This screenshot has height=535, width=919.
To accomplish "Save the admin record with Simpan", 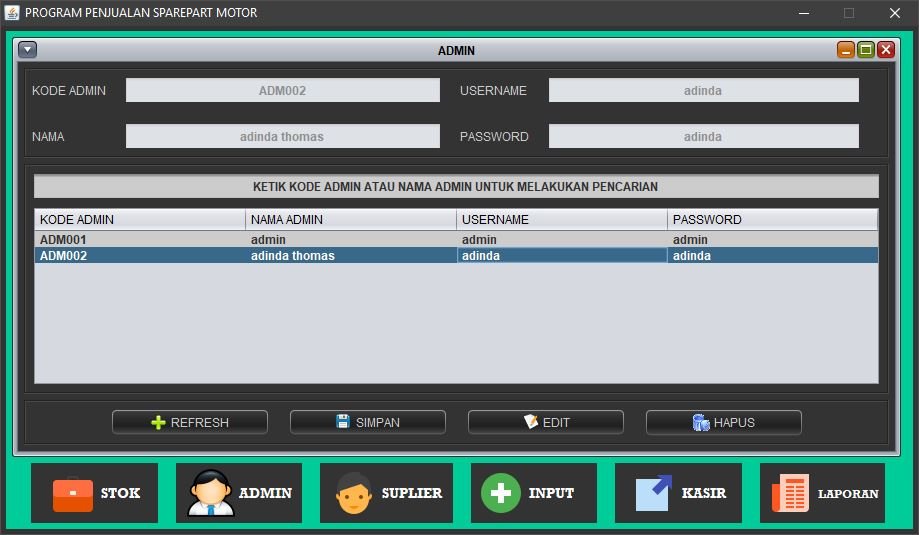I will [x=368, y=422].
